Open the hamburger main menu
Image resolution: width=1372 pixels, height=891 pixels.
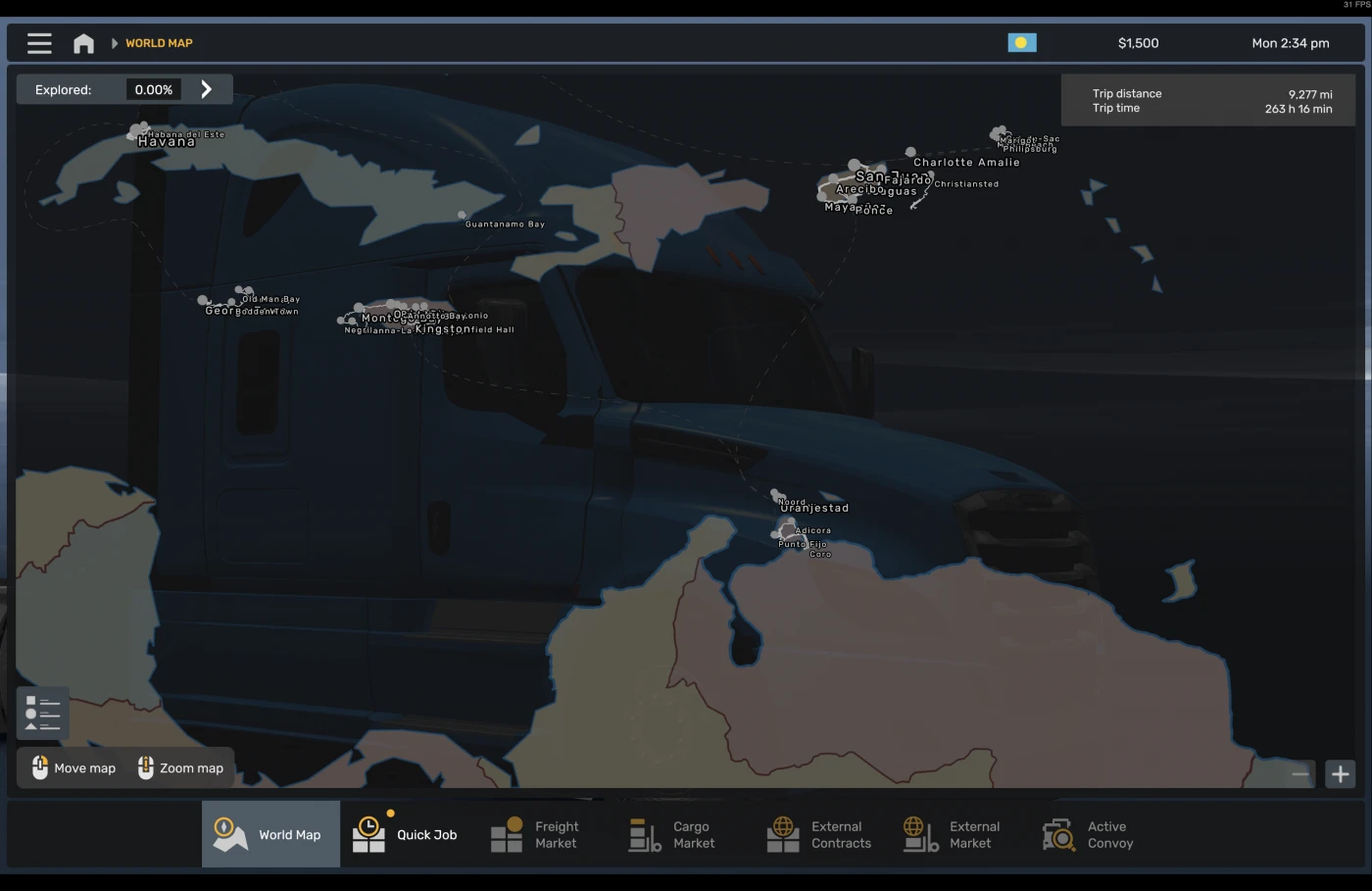point(39,42)
